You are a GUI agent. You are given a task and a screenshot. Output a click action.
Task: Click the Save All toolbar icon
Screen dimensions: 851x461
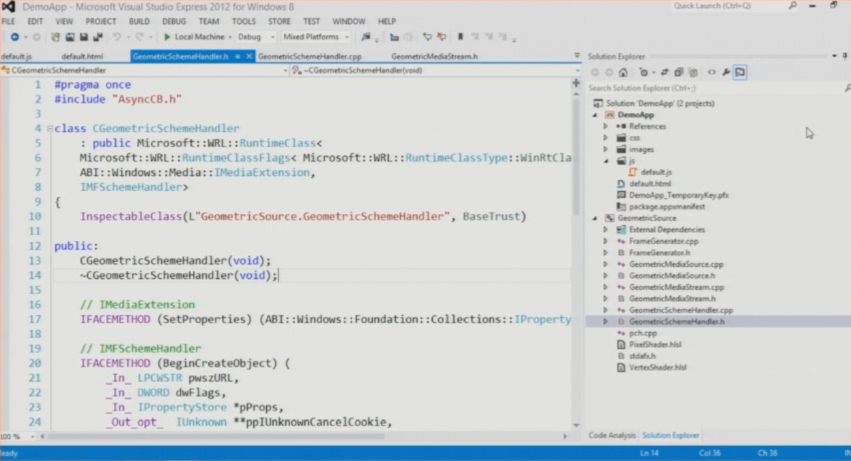98,37
